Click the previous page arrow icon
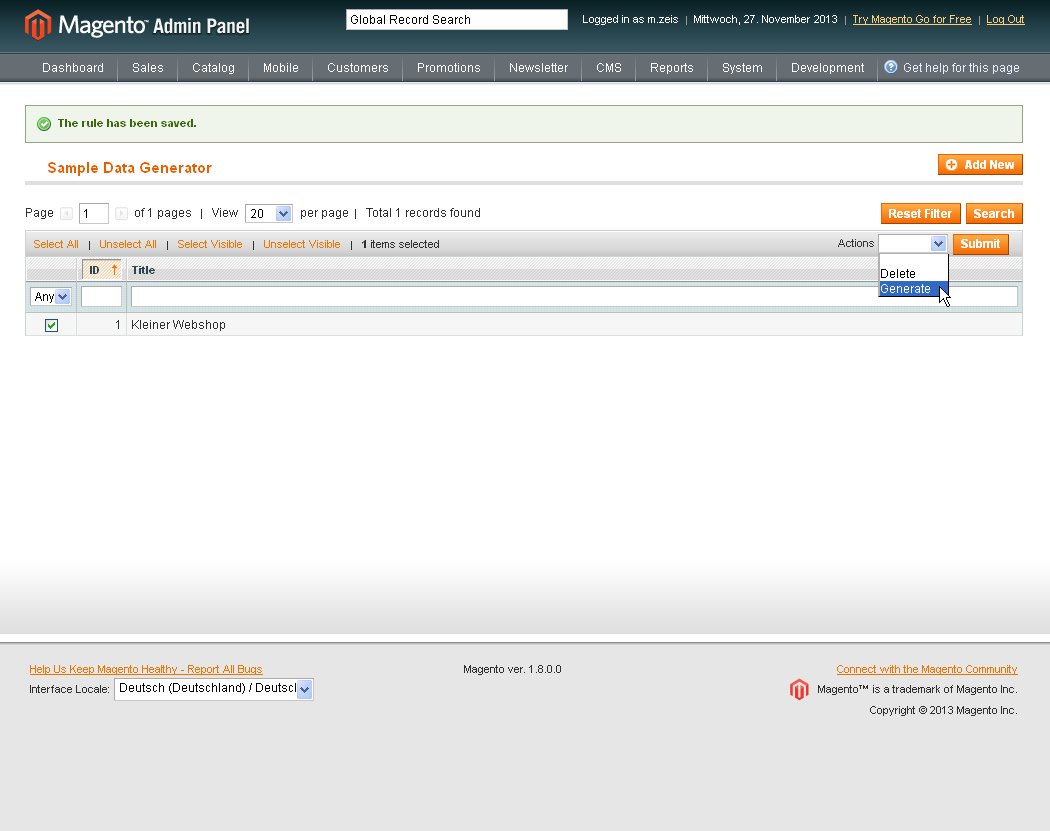Viewport: 1050px width, 831px height. point(67,213)
